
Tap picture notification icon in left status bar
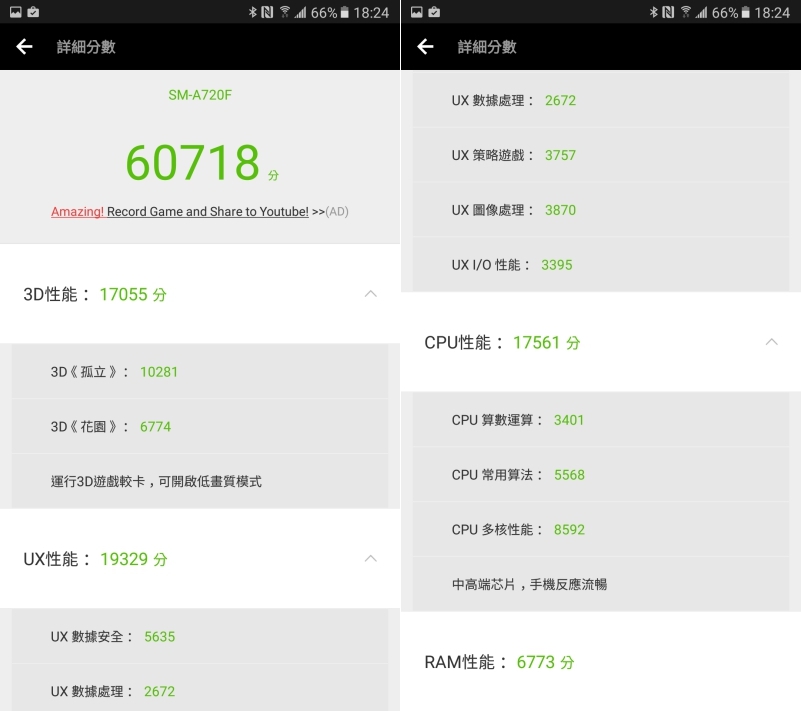pyautogui.click(x=16, y=12)
